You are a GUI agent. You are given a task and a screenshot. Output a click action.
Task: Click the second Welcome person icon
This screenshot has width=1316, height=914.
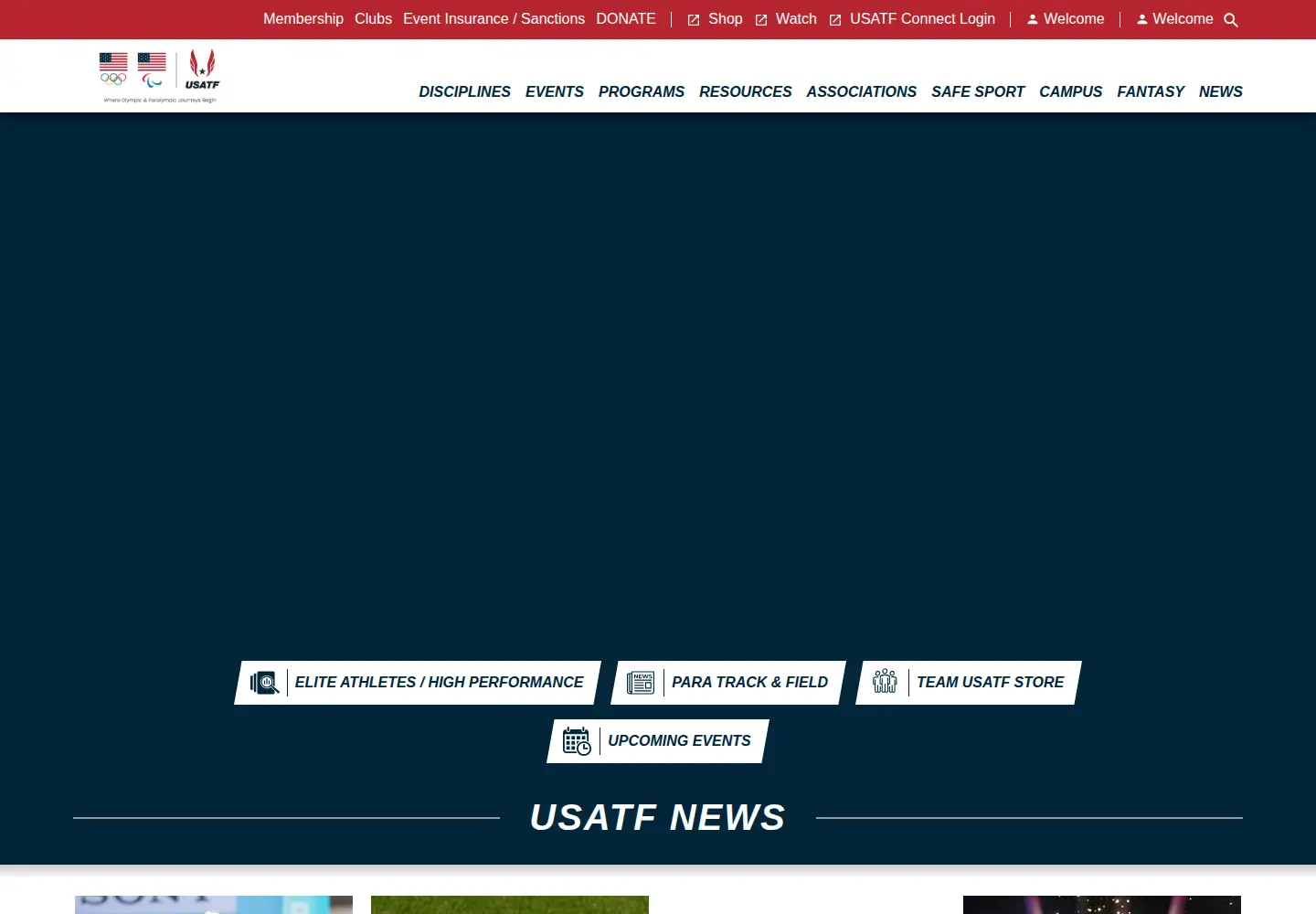[x=1142, y=19]
